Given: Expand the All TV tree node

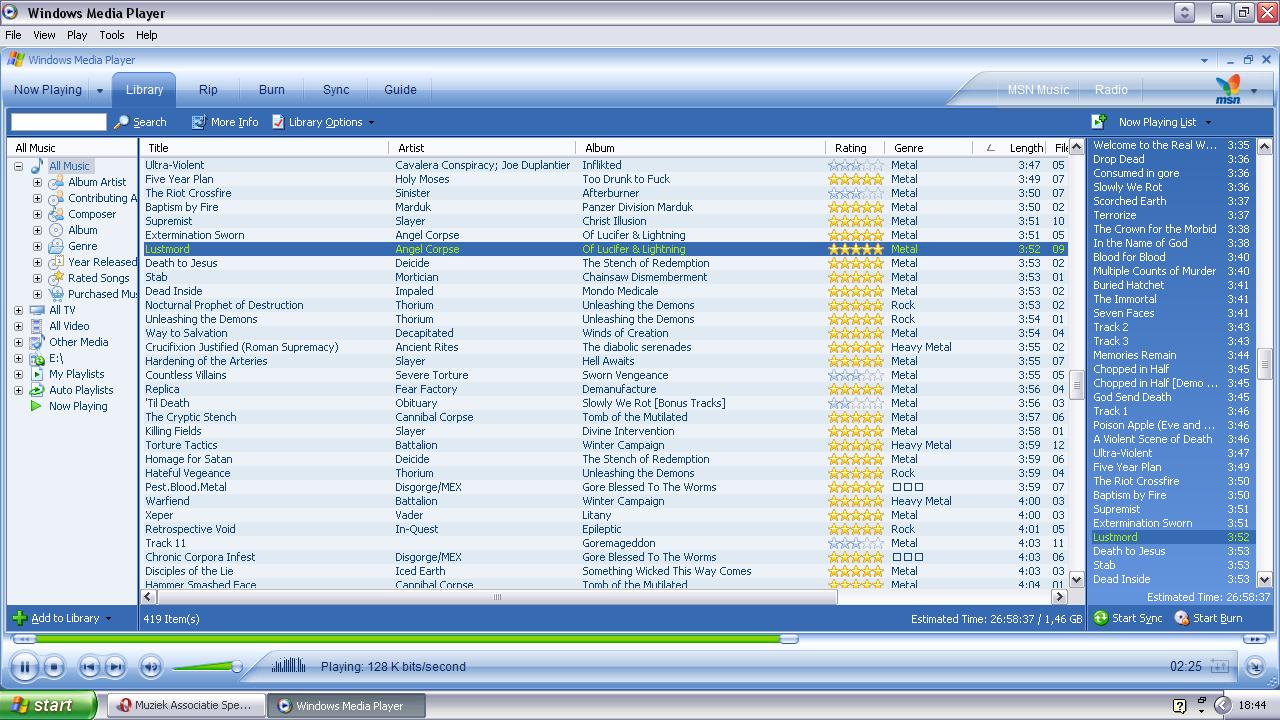Looking at the screenshot, I should click(18, 310).
